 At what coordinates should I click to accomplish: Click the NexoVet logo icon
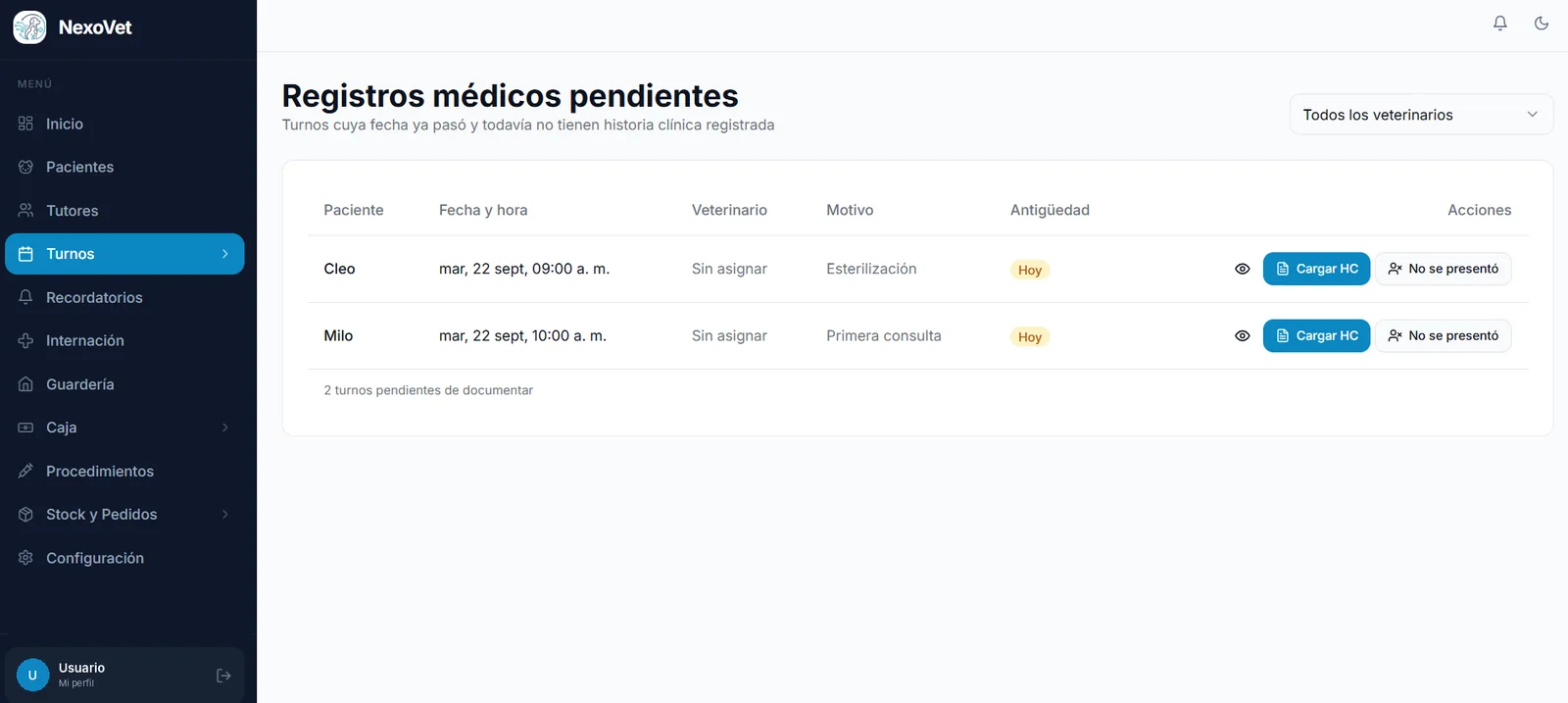29,27
